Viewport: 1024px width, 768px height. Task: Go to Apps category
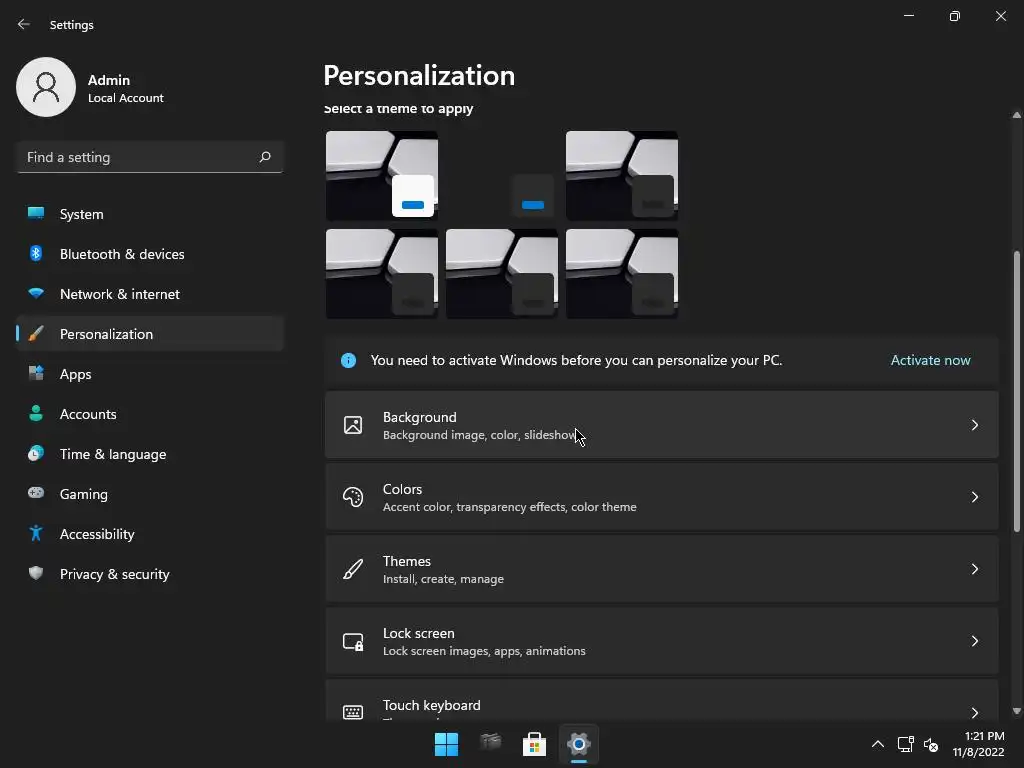(150, 374)
